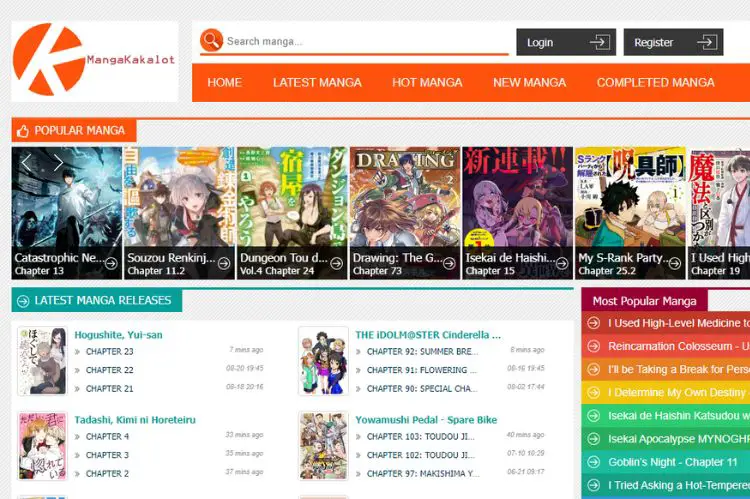Screen dimensions: 750x499
Task: Open the Hogushite, Yui-san title link
Action: tap(118, 335)
